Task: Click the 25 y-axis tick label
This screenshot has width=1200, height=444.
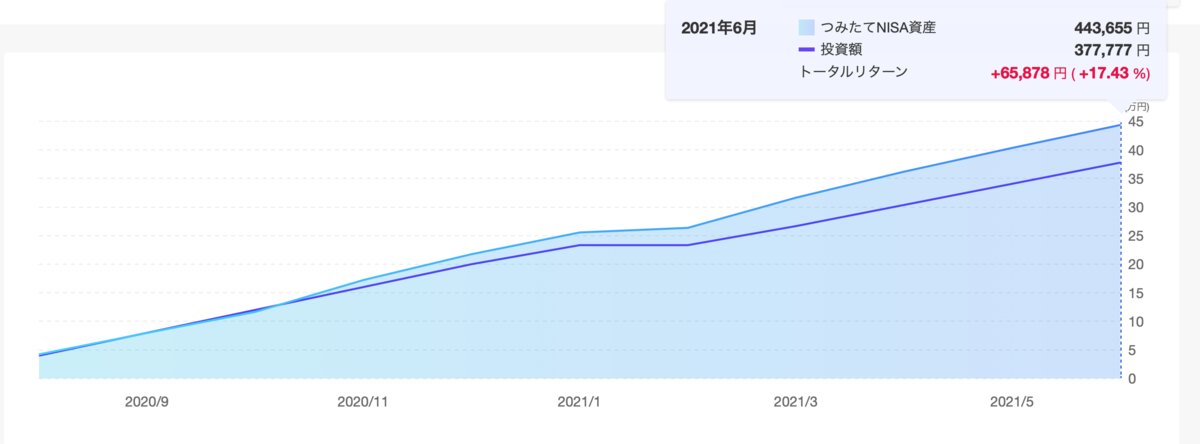Action: pyautogui.click(x=1136, y=237)
